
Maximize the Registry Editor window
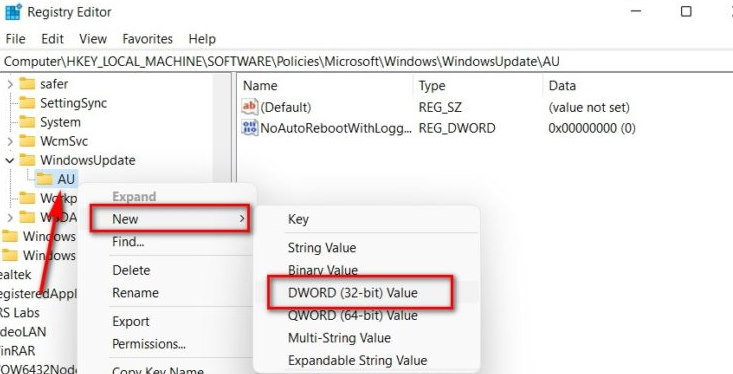686,11
